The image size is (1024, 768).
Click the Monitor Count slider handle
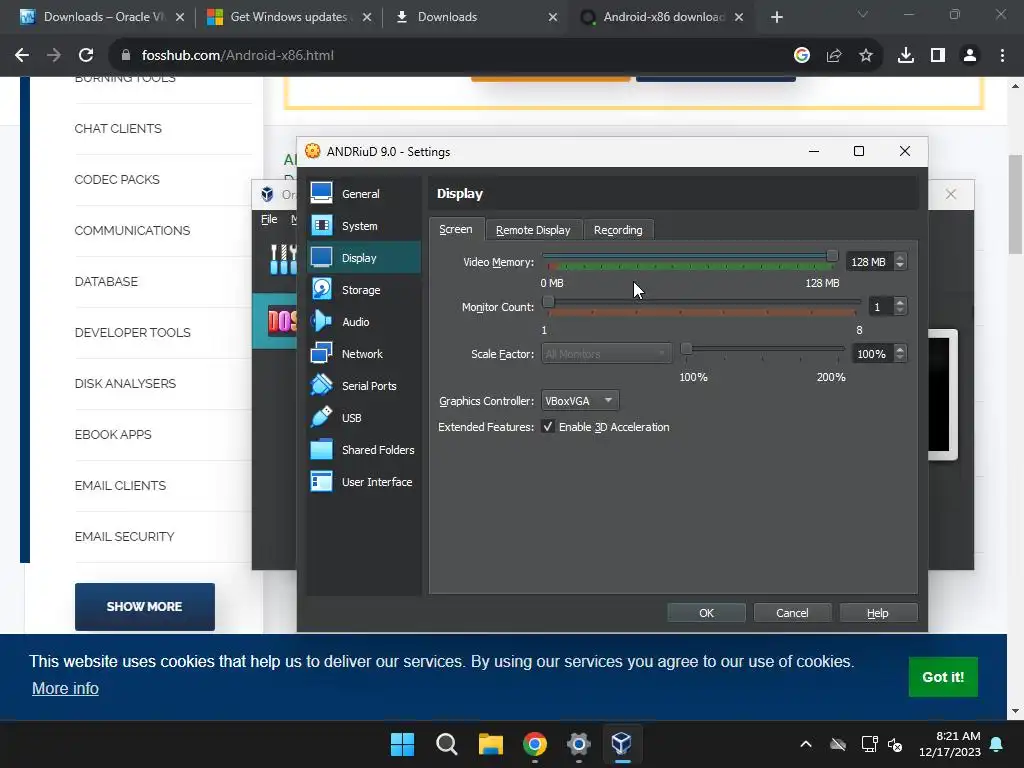549,301
